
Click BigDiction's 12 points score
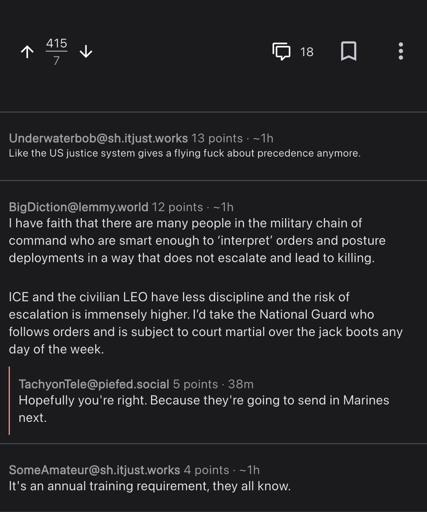tap(177, 207)
